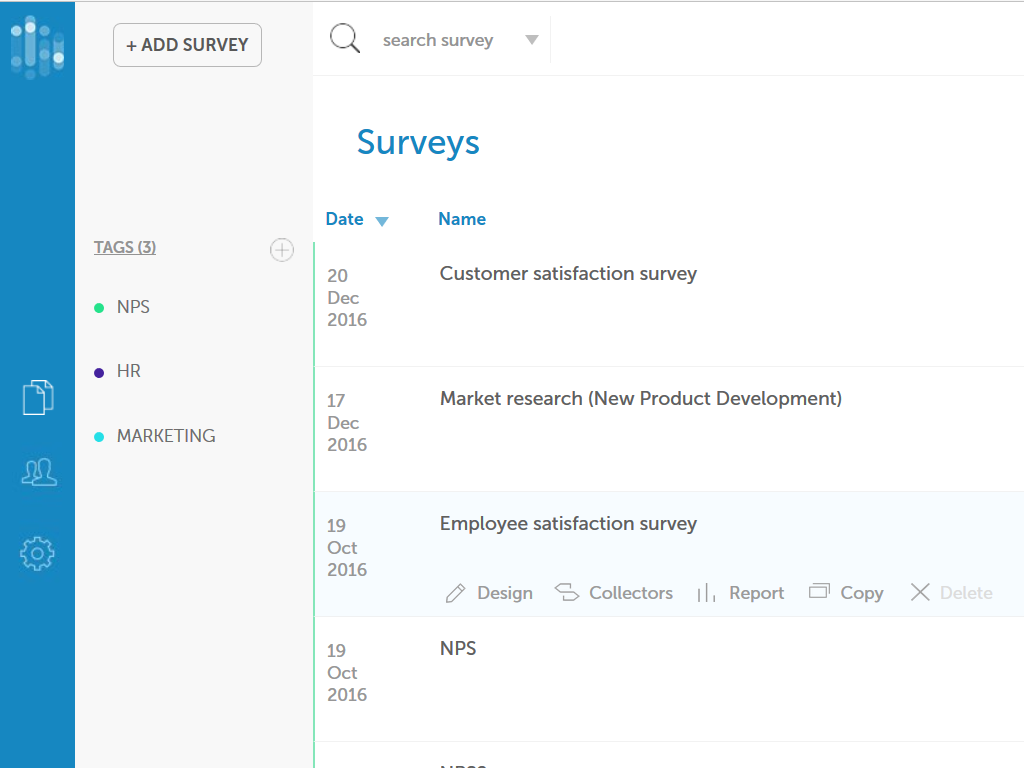
Task: Copy the Employee satisfaction survey
Action: click(846, 592)
